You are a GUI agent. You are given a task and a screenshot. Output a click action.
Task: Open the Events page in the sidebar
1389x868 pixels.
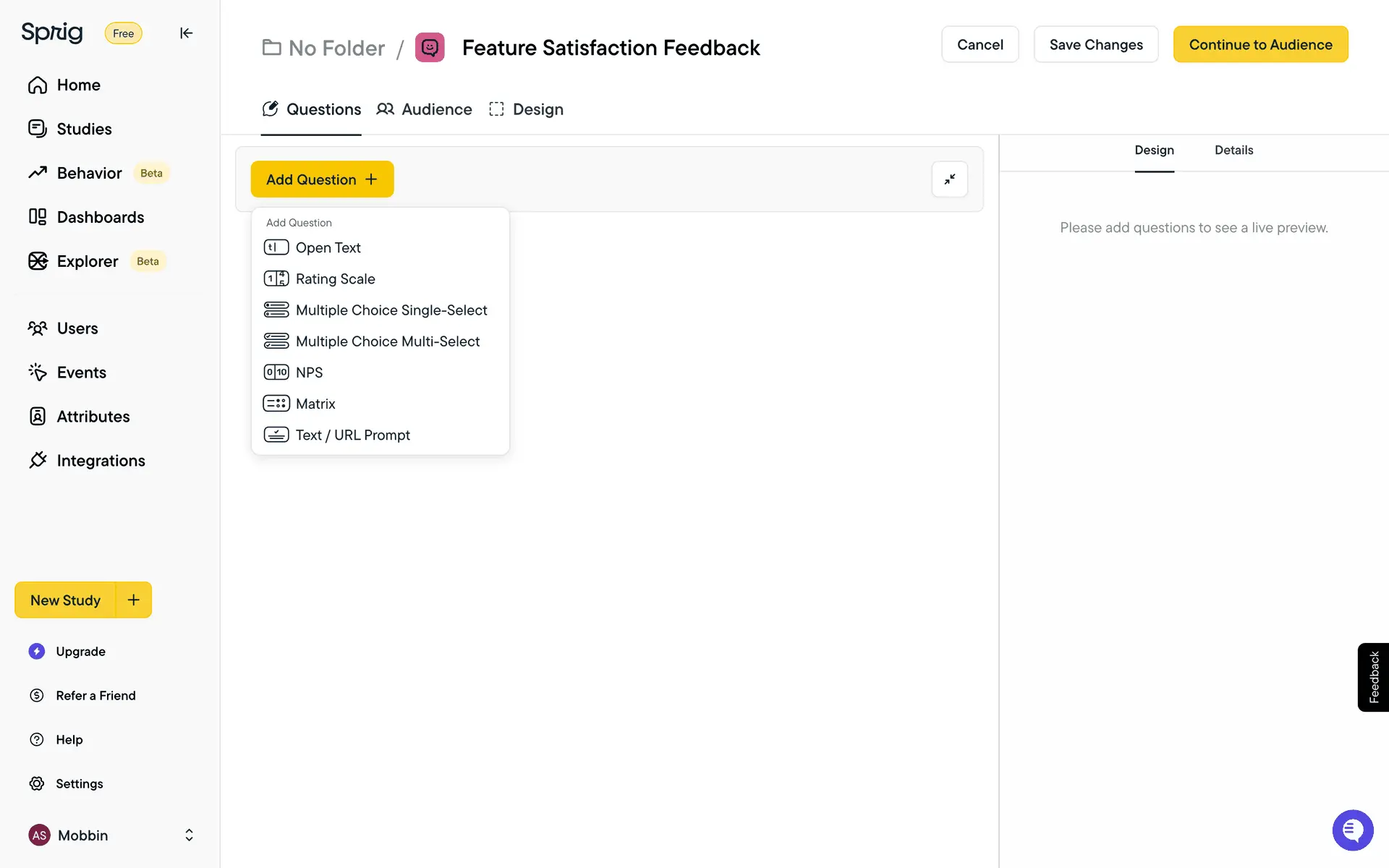click(81, 373)
